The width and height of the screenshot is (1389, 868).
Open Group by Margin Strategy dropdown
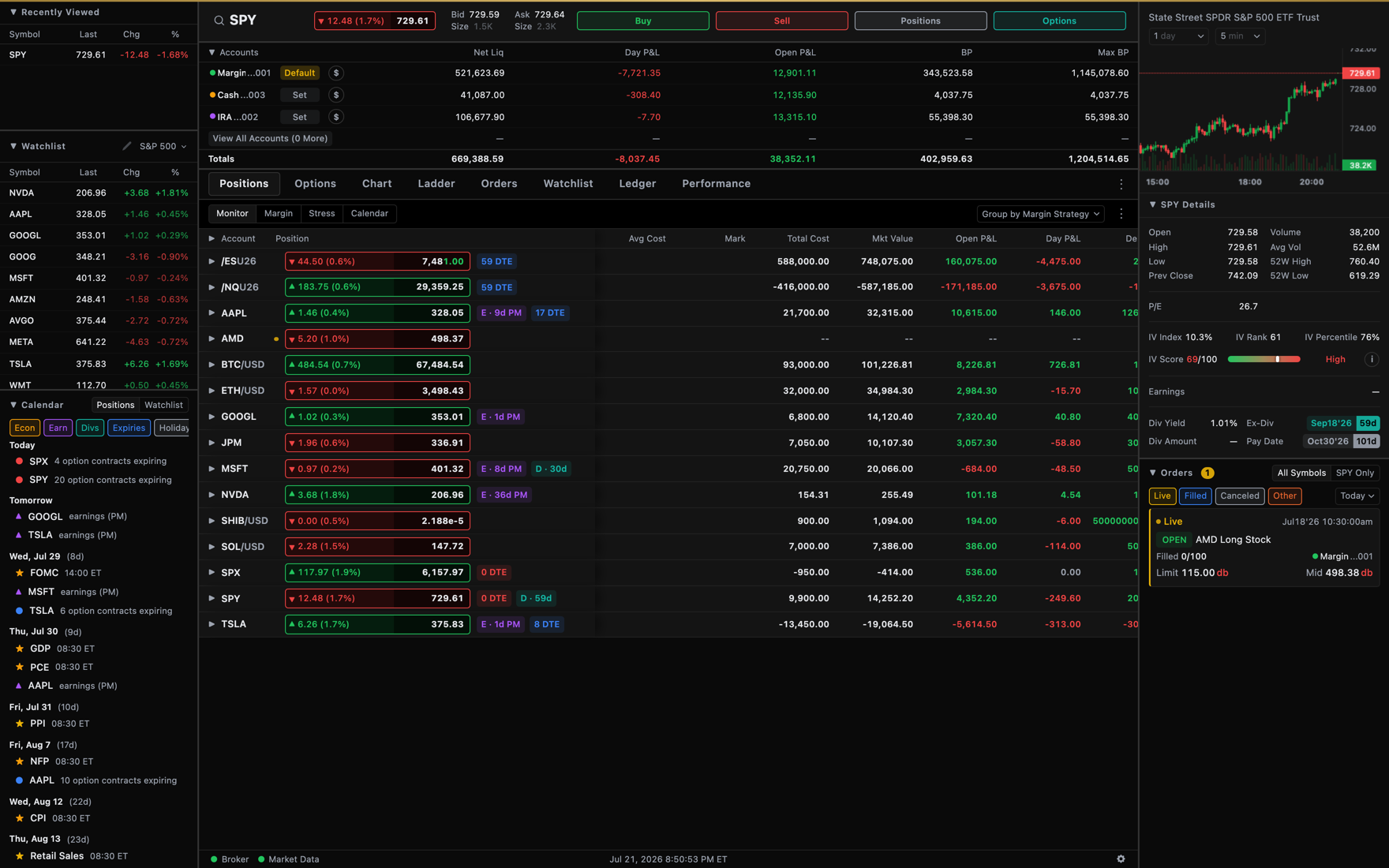[x=1040, y=214]
